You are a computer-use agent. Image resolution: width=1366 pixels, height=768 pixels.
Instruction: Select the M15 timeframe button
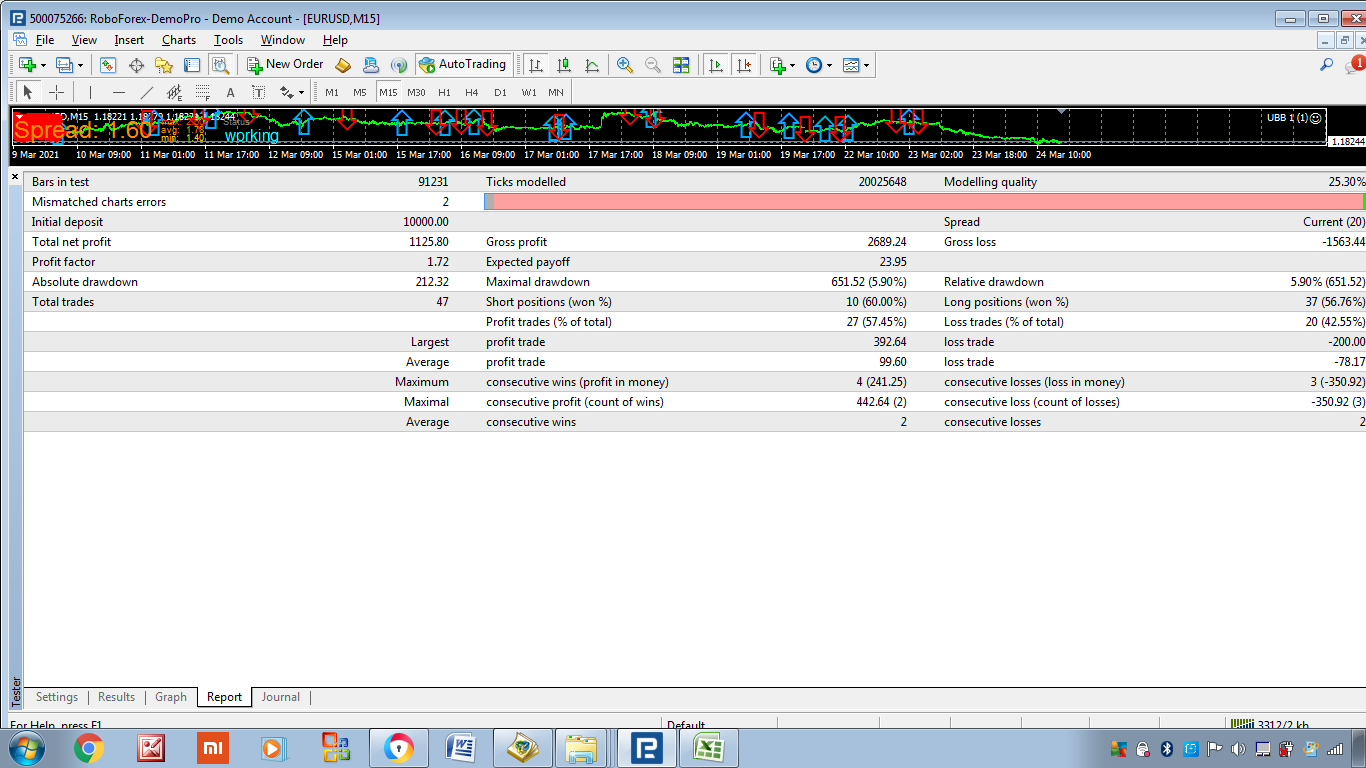click(388, 93)
